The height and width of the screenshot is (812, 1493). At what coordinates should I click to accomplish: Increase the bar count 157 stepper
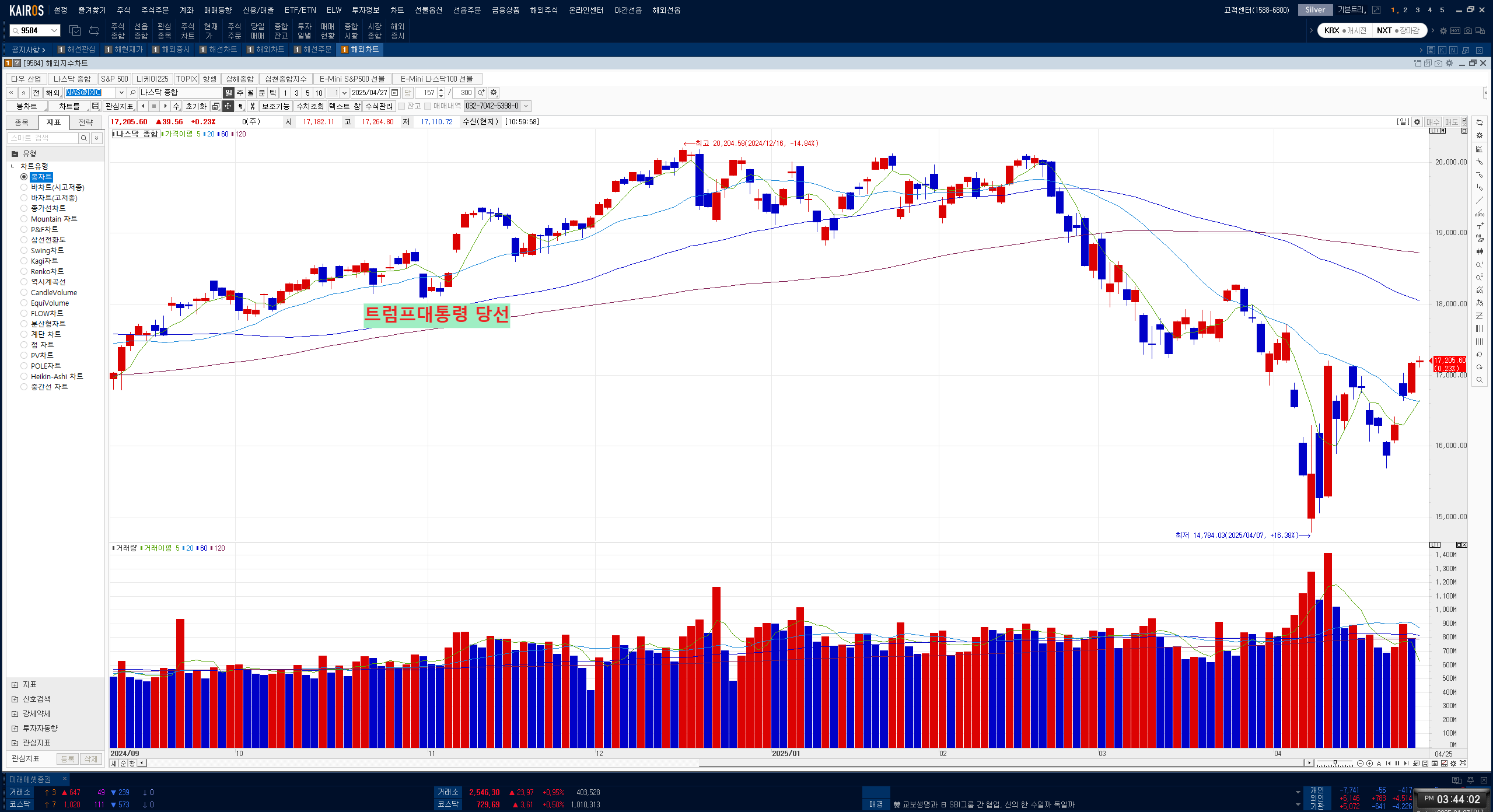[x=441, y=90]
